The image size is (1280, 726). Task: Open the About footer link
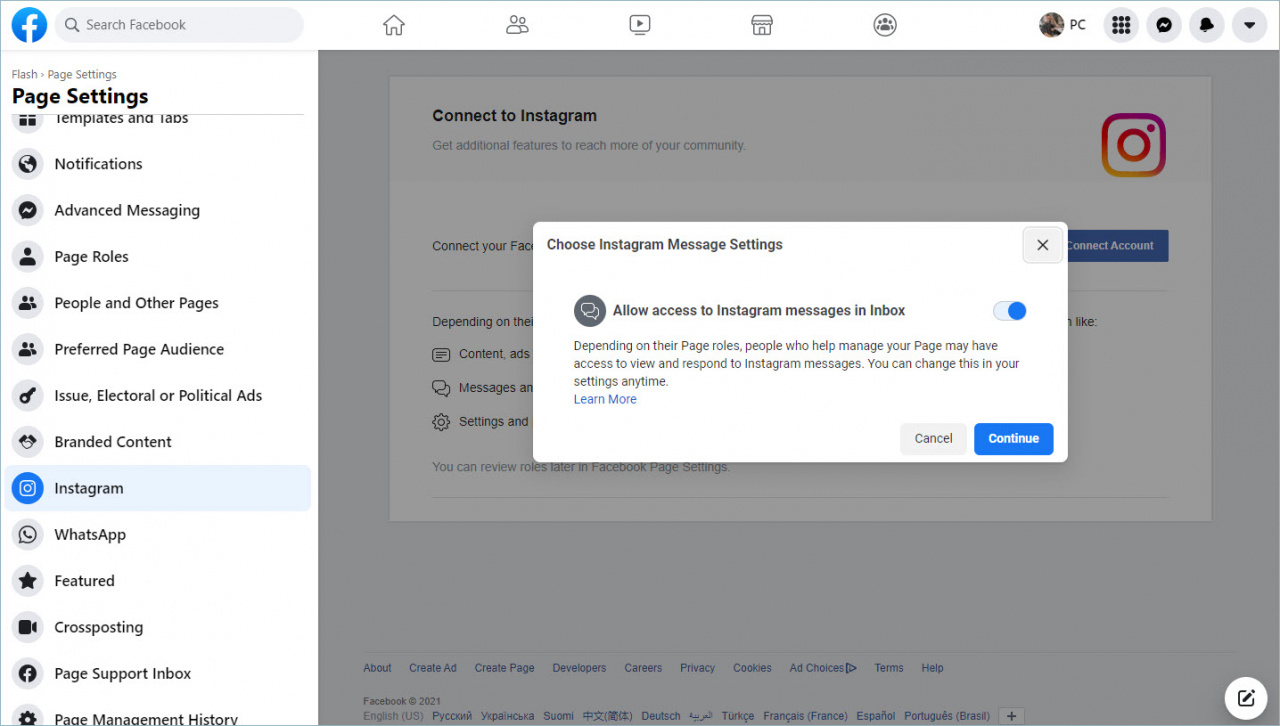coord(377,668)
